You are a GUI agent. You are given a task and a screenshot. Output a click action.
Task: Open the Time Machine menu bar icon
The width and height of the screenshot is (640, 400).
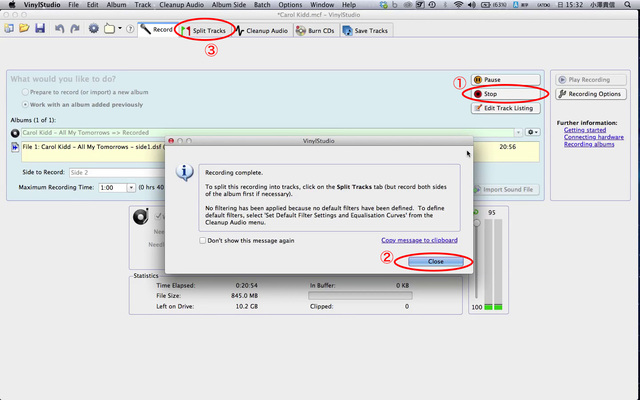click(x=432, y=5)
